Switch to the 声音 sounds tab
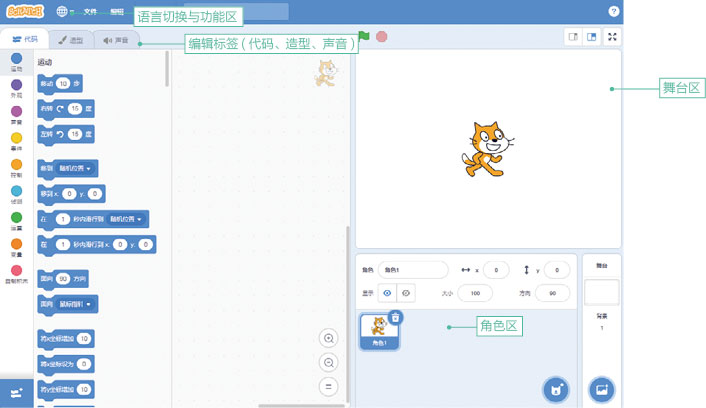Screen dimensions: 706x408 (x=116, y=40)
